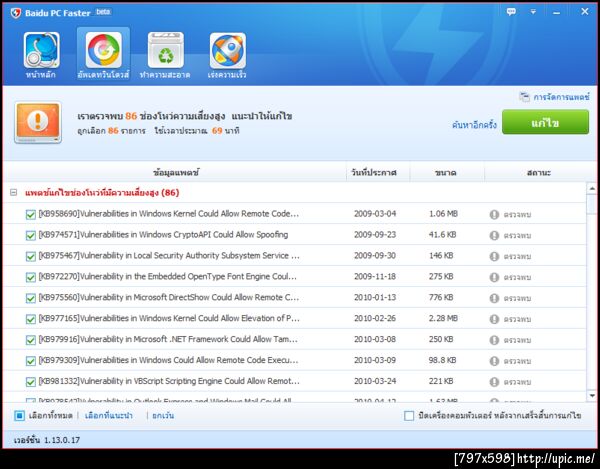Open the title bar dropdown menu arrow

click(x=533, y=12)
